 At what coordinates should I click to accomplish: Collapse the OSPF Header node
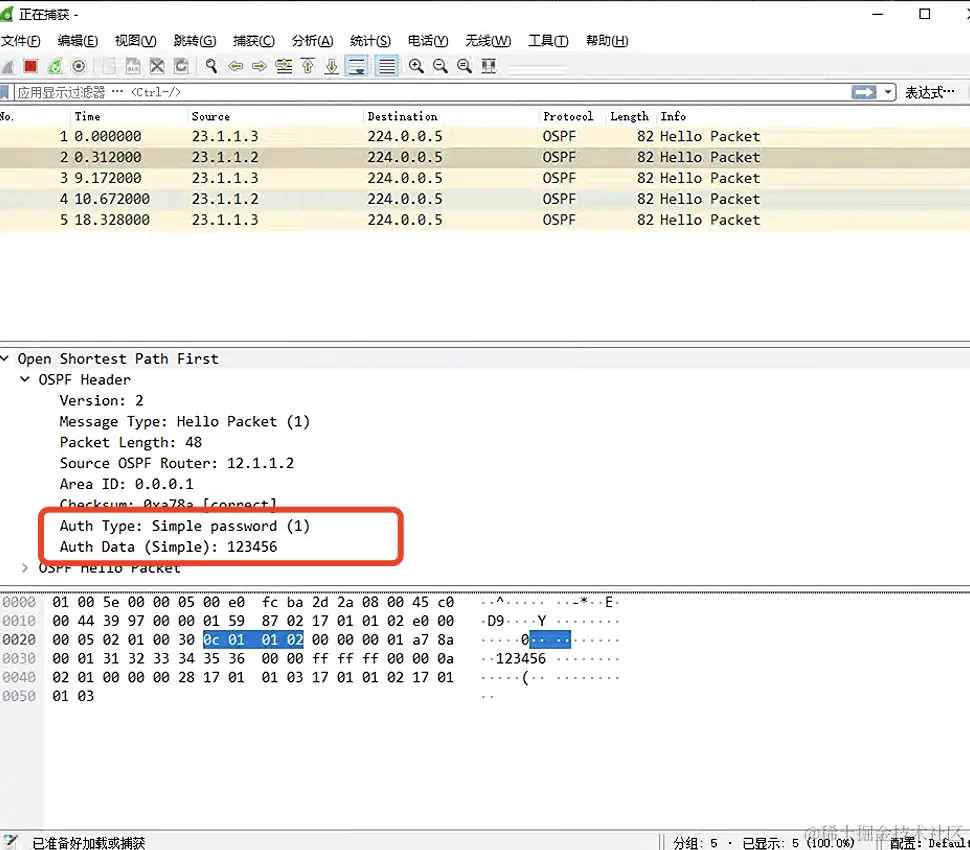click(x=25, y=379)
